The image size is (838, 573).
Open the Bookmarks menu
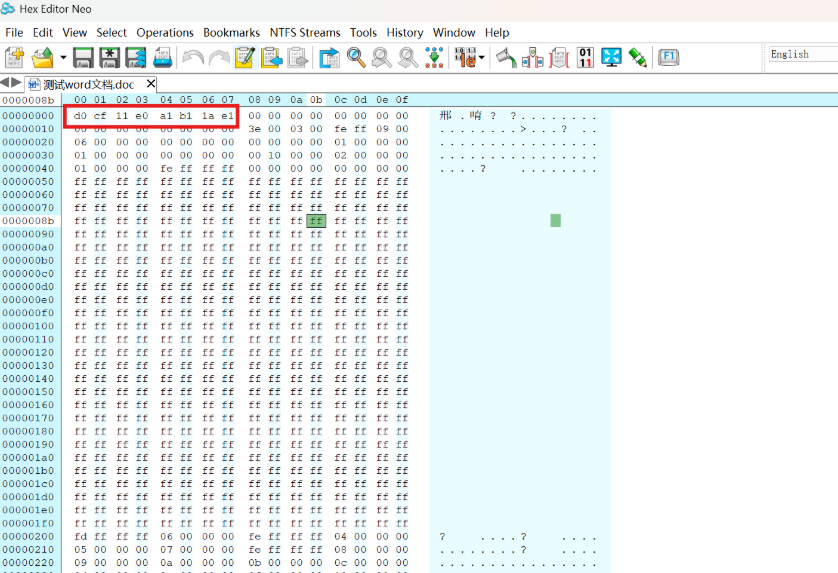(231, 32)
